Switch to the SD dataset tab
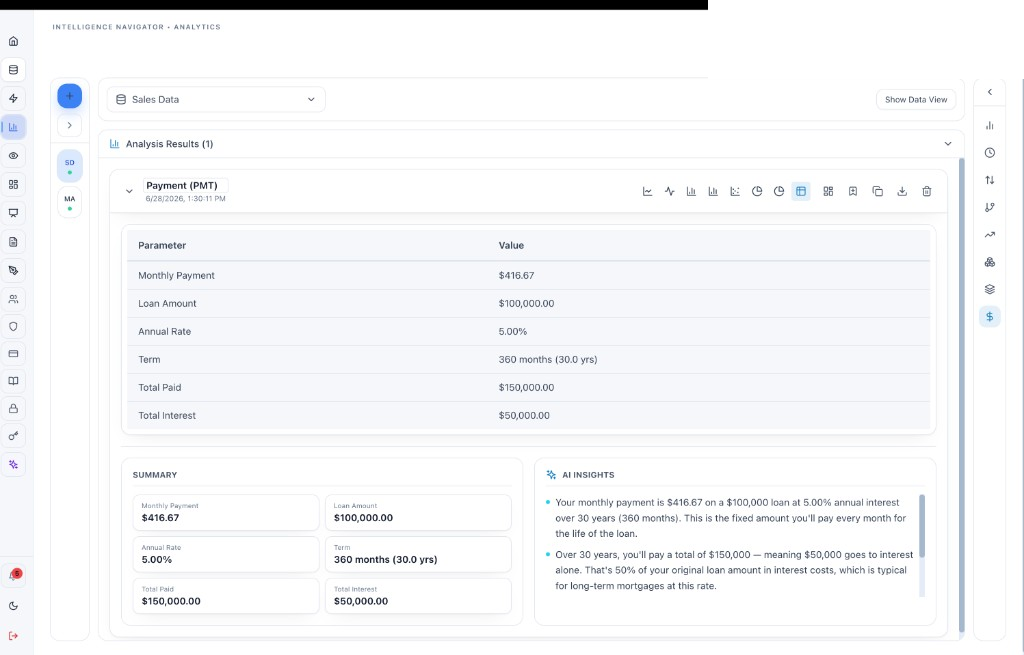The height and width of the screenshot is (655, 1024). pos(70,166)
